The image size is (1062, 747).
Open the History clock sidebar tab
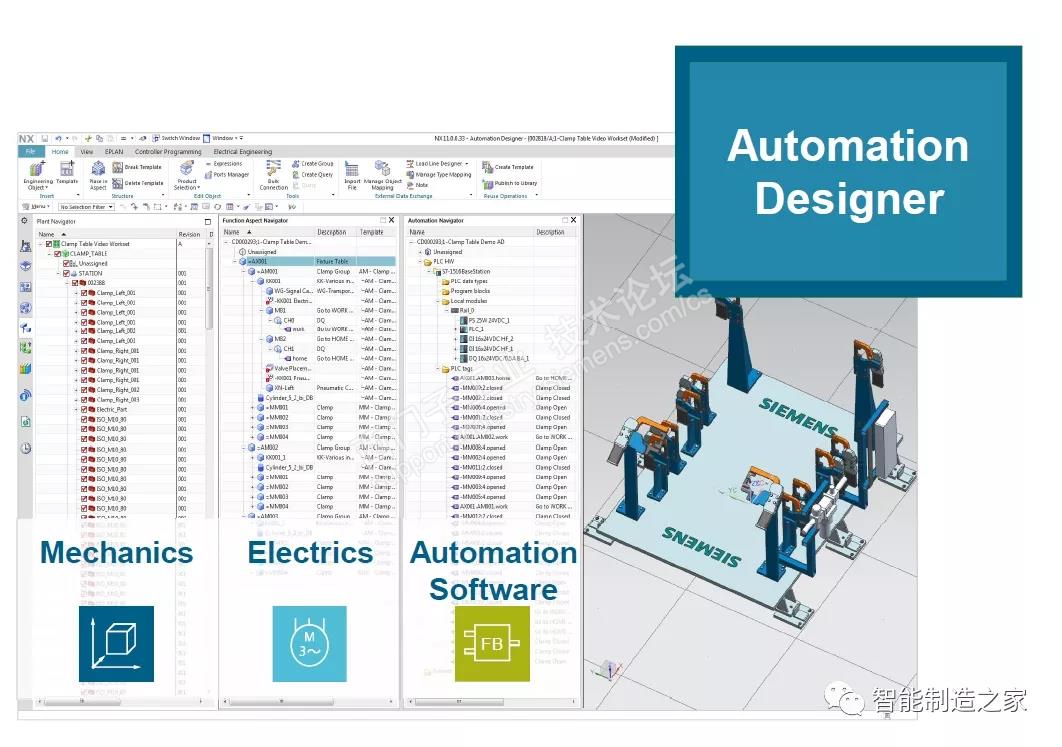pos(26,448)
